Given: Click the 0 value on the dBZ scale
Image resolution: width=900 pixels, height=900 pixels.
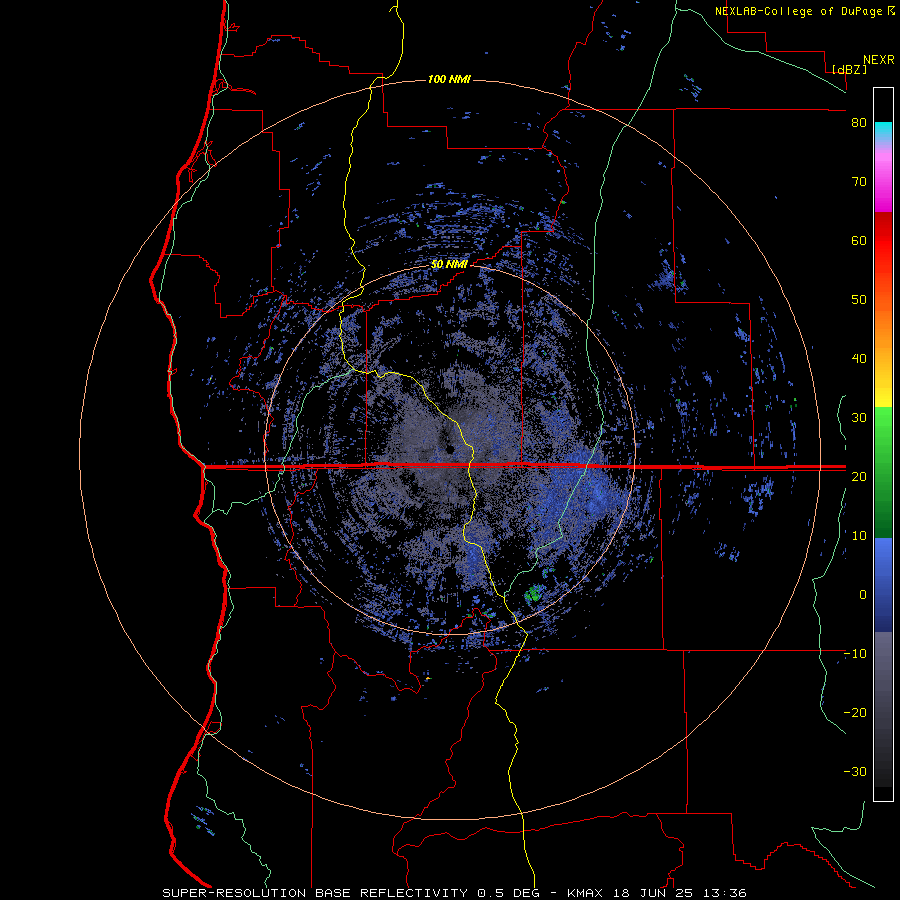Looking at the screenshot, I should [x=863, y=595].
